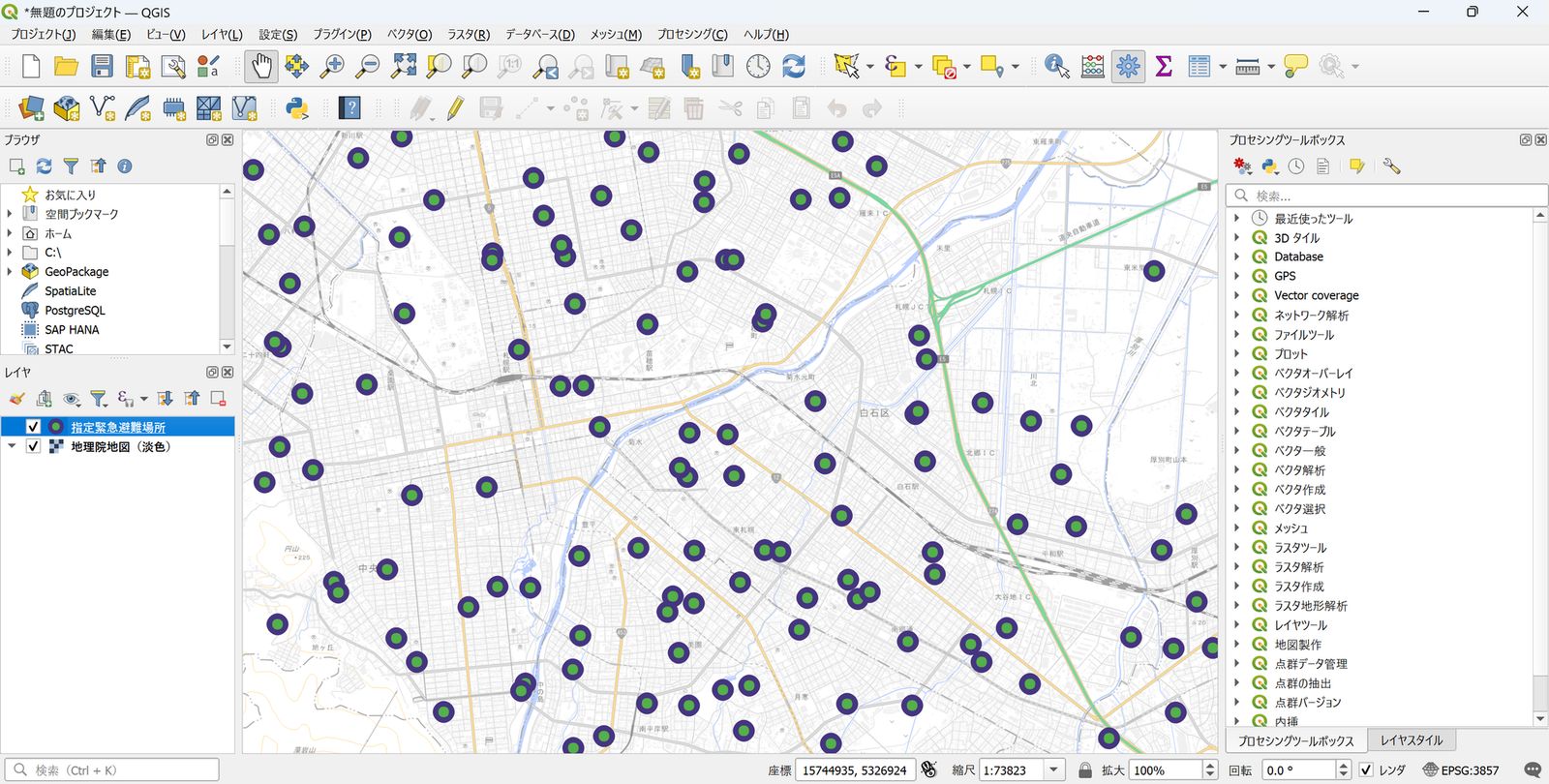This screenshot has width=1549, height=784.
Task: Save the project with the floppy disk icon
Action: (102, 66)
